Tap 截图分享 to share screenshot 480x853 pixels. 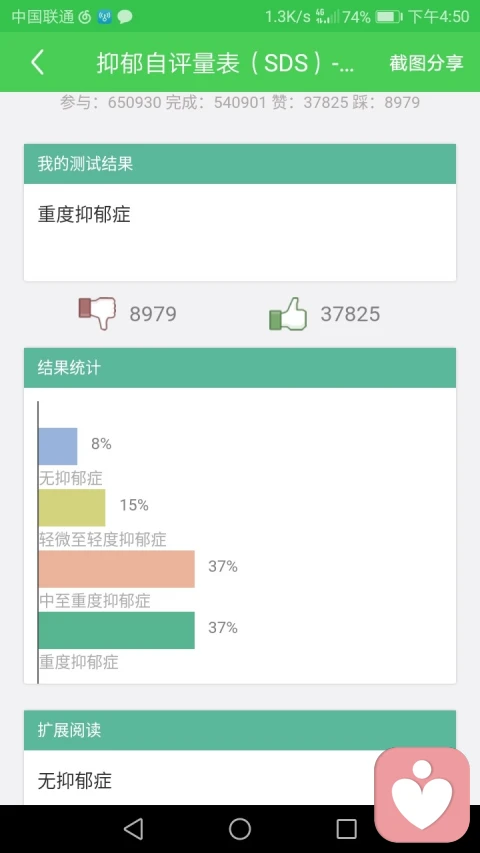[426, 63]
